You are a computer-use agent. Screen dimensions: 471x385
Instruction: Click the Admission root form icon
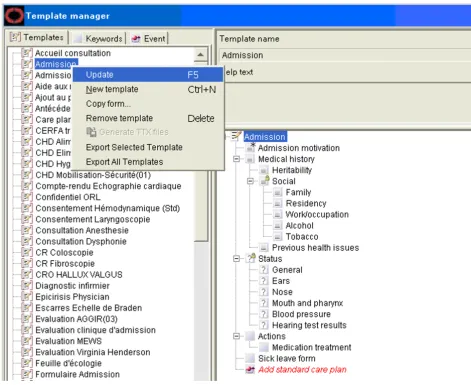point(236,136)
